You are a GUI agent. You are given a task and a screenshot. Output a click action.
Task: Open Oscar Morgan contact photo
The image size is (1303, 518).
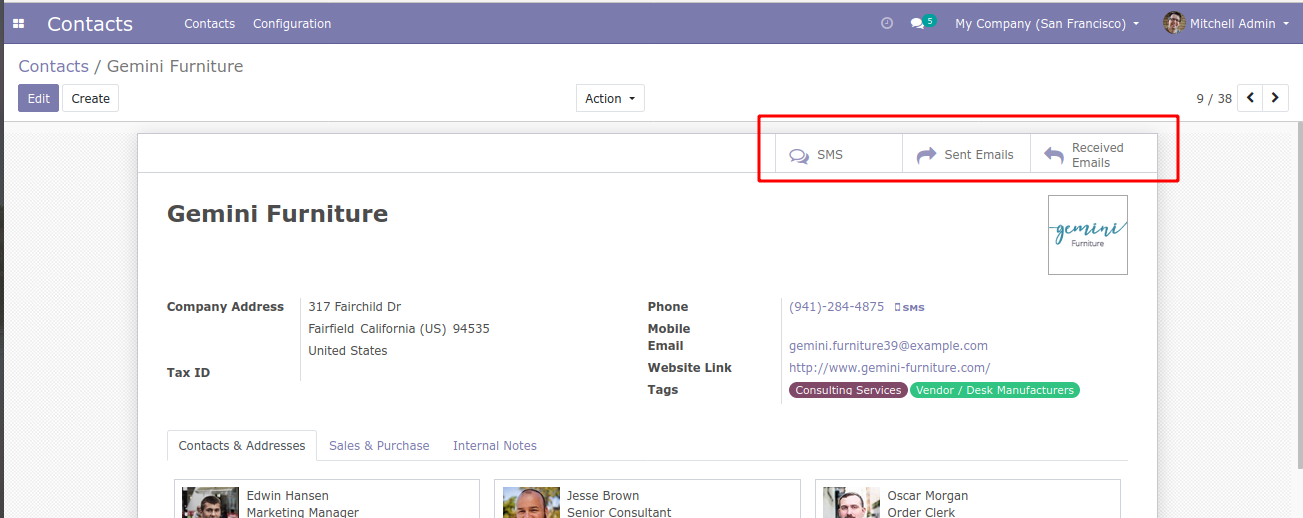point(851,502)
